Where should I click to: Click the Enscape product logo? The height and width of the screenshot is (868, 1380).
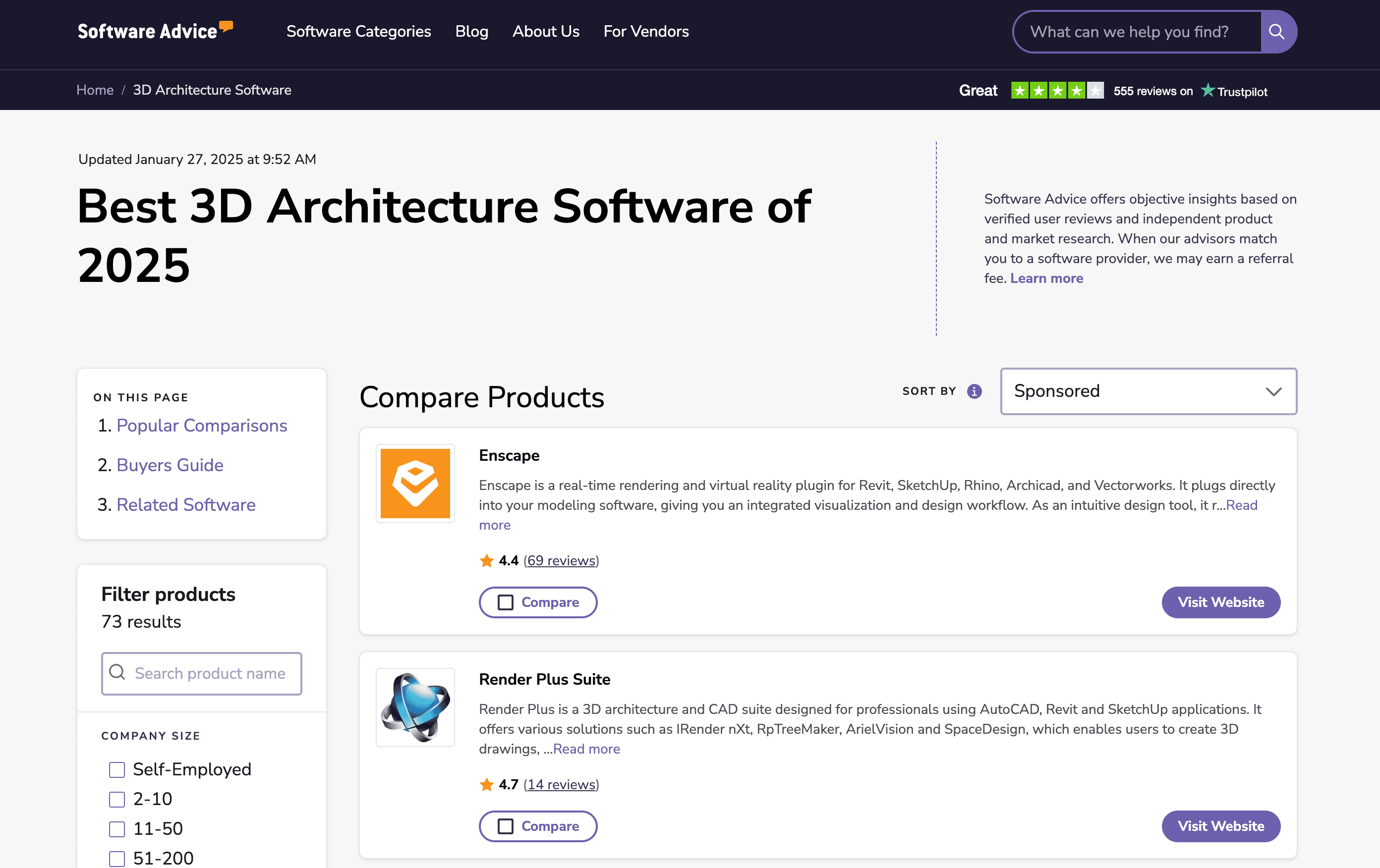point(415,483)
